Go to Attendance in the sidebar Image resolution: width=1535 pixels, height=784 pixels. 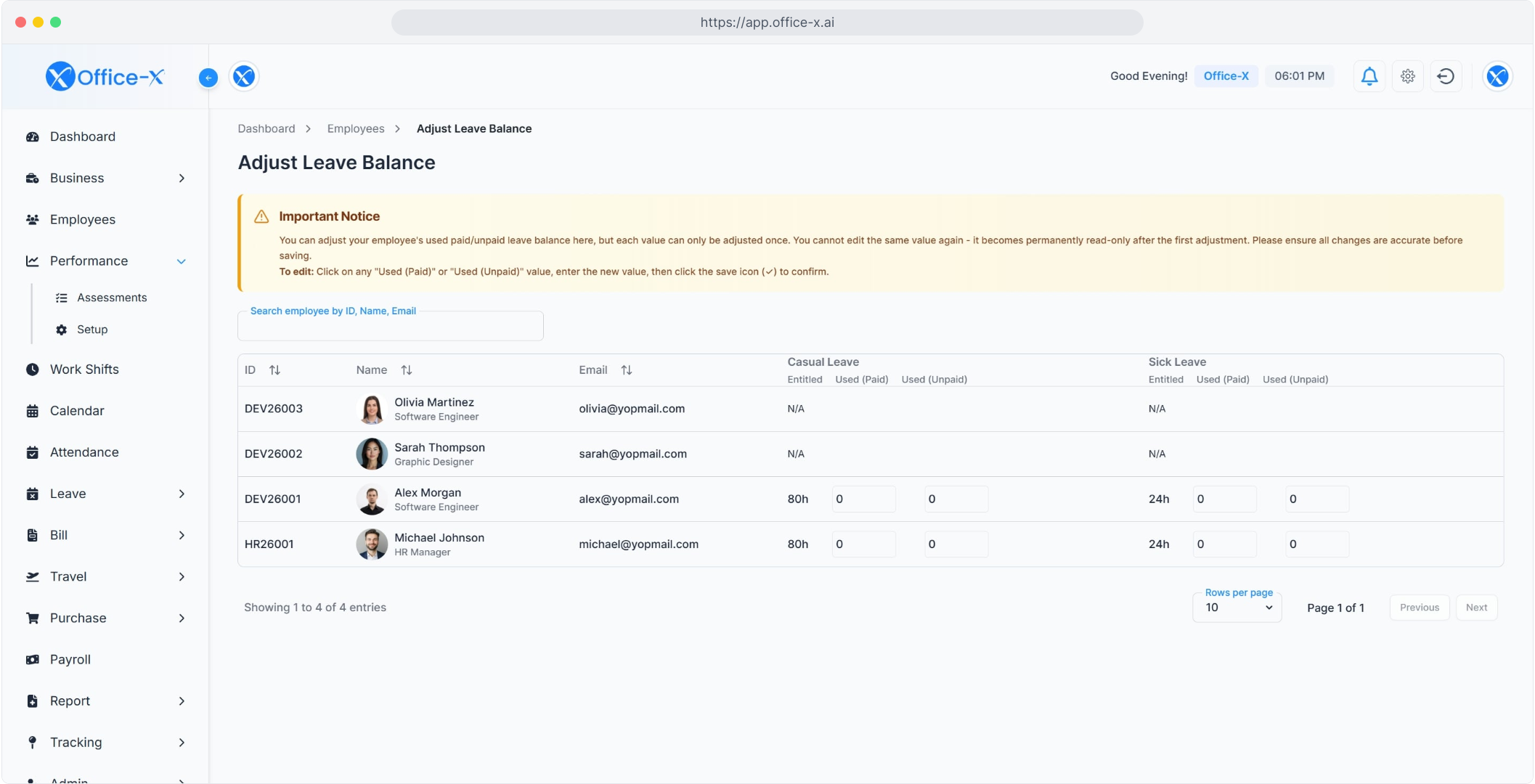tap(84, 452)
